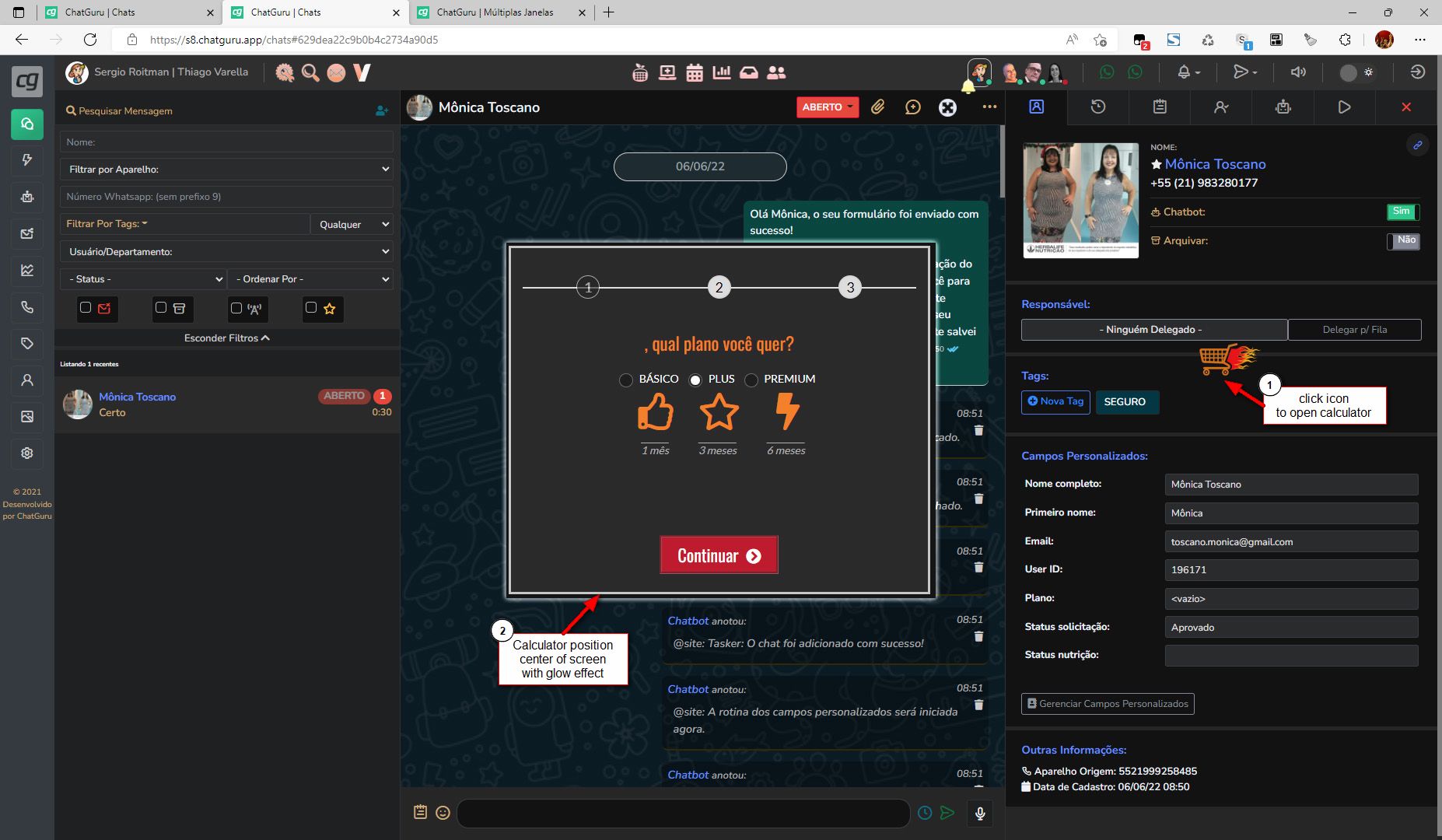Select the BÁSICO plan radio button
Screen dimensions: 1442x840
[626, 380]
